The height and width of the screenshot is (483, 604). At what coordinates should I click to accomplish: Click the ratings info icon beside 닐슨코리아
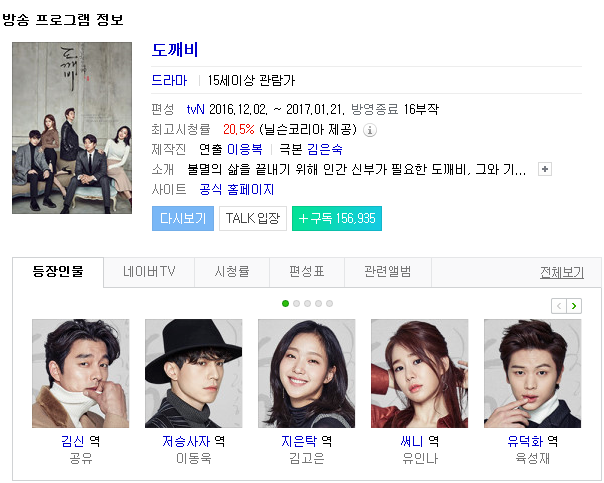point(370,130)
